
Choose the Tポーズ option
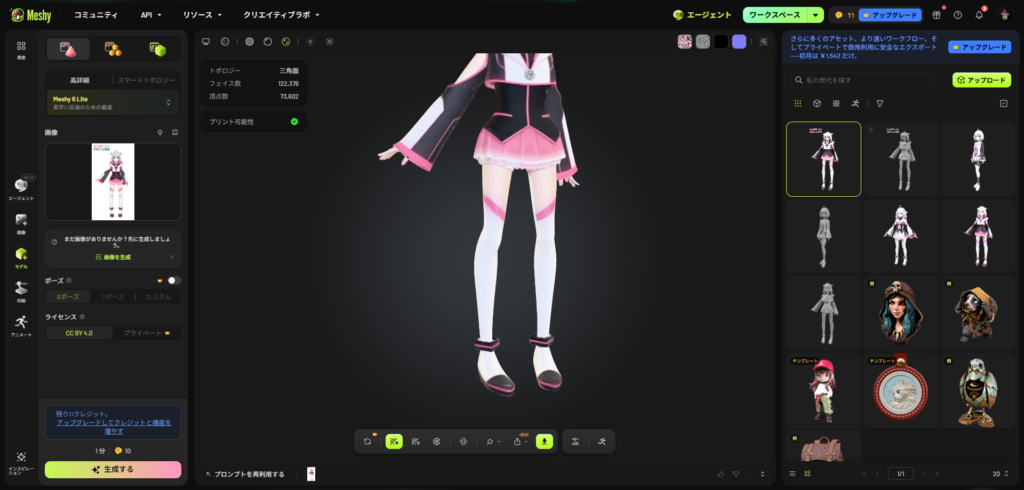[114, 297]
